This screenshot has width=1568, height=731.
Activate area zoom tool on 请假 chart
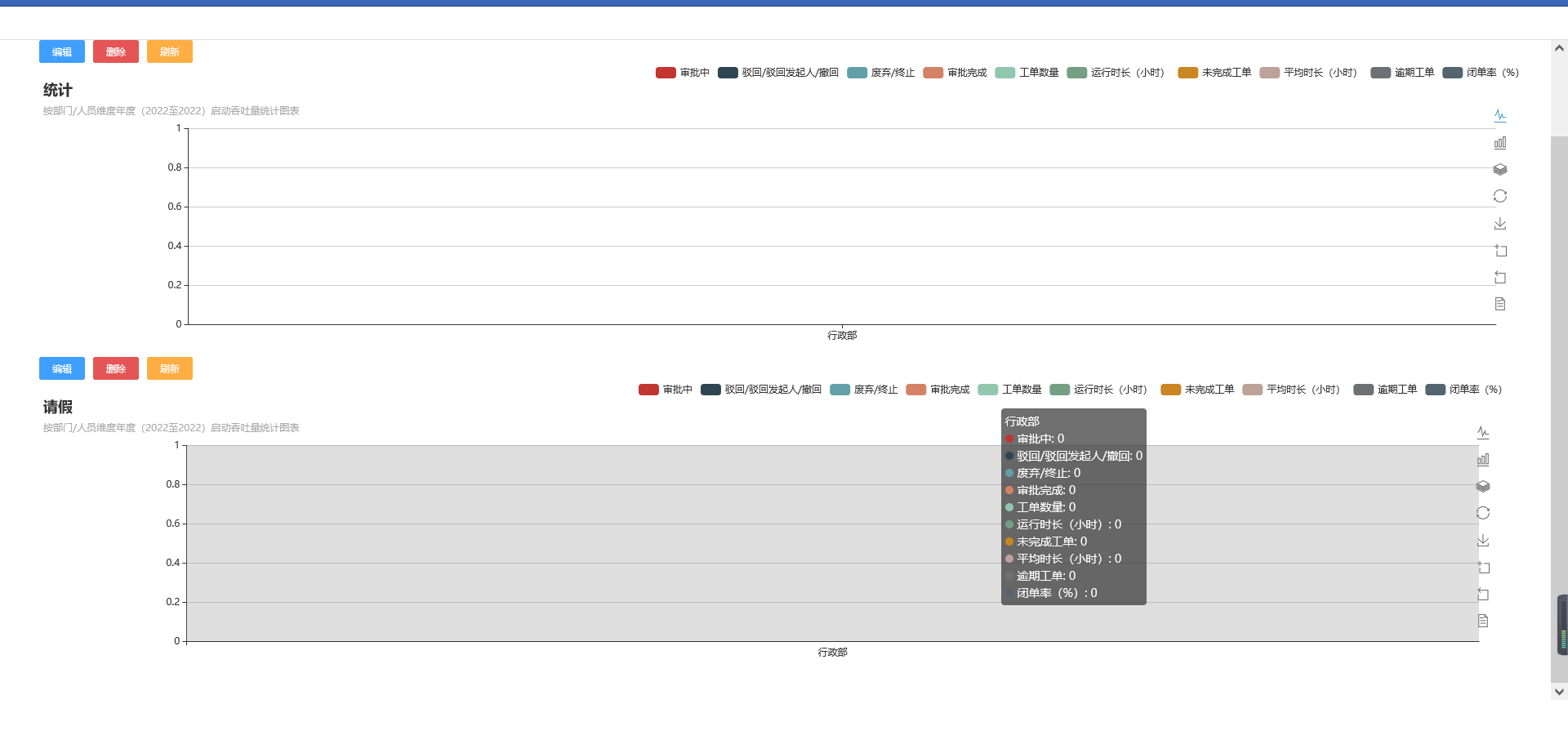(x=1483, y=567)
